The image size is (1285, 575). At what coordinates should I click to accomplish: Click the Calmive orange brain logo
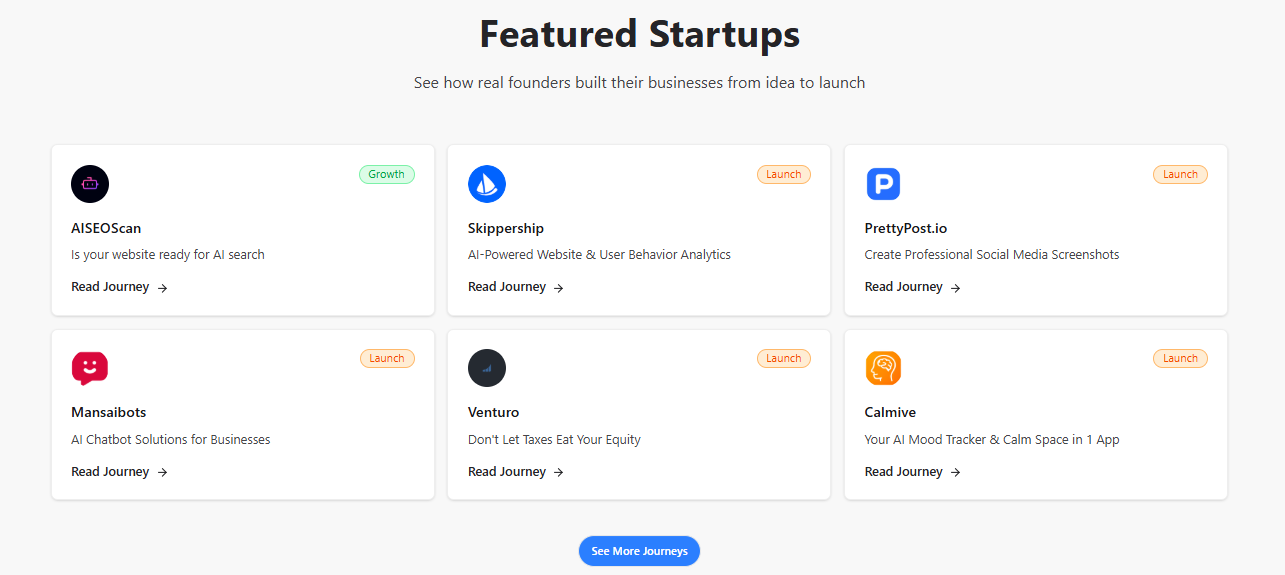tap(883, 368)
